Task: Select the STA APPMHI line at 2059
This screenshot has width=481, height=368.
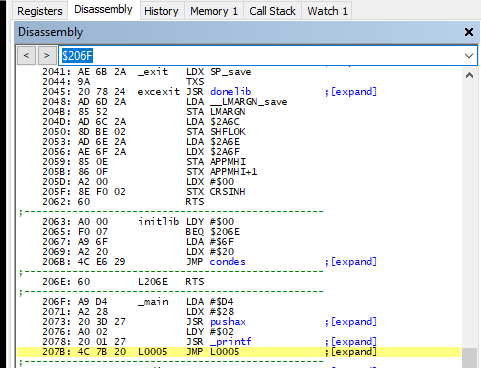Action: coord(144,162)
